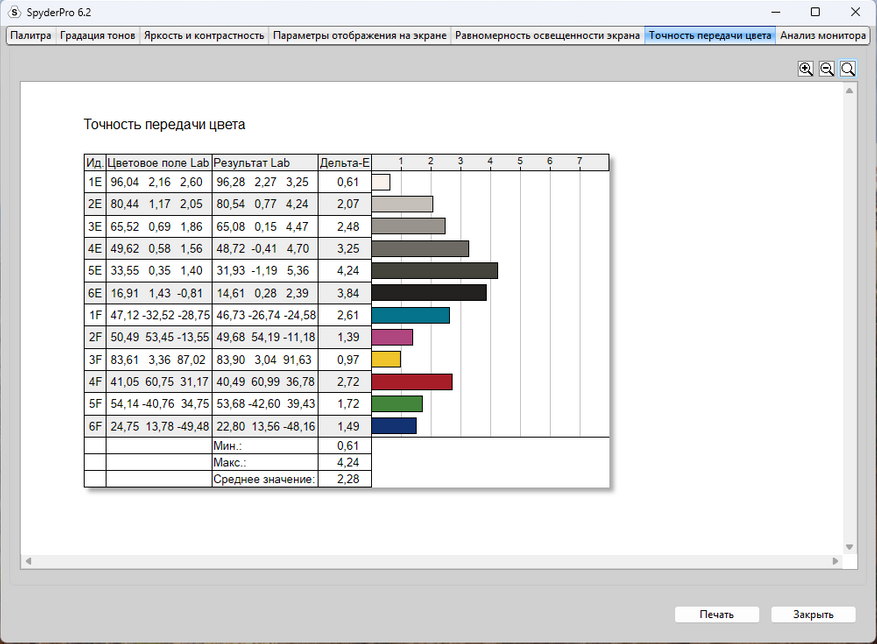Click Delta-E value 3,25 in row 4E
This screenshot has height=644, width=877.
(348, 248)
